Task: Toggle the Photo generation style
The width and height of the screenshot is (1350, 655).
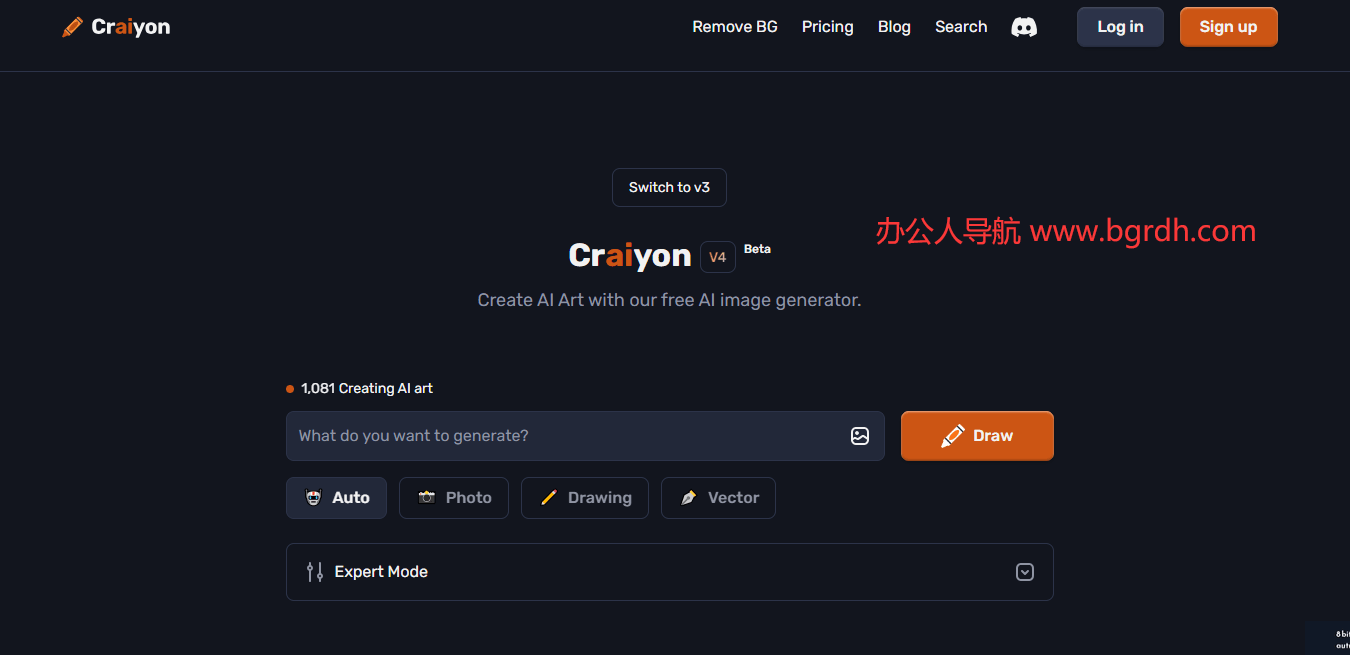Action: [454, 497]
